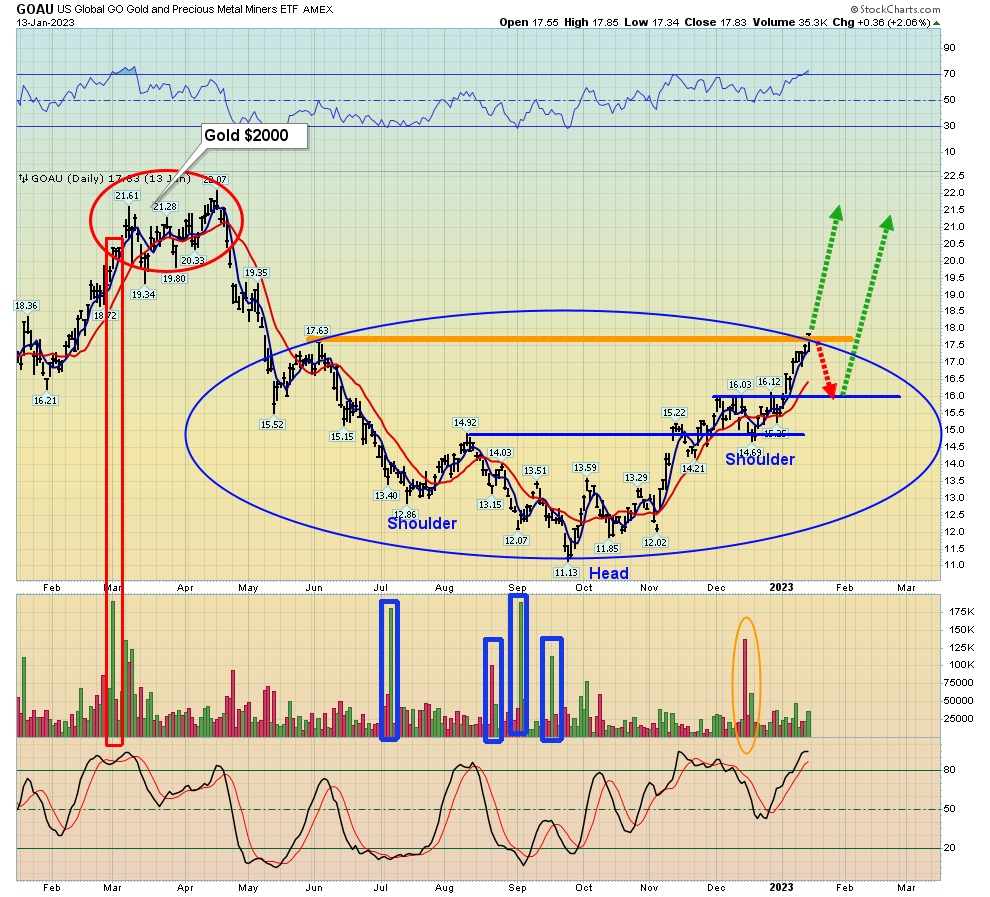Viewport: 990px width, 897px height.
Task: Click the 175K volume axis label
Action: point(962,612)
